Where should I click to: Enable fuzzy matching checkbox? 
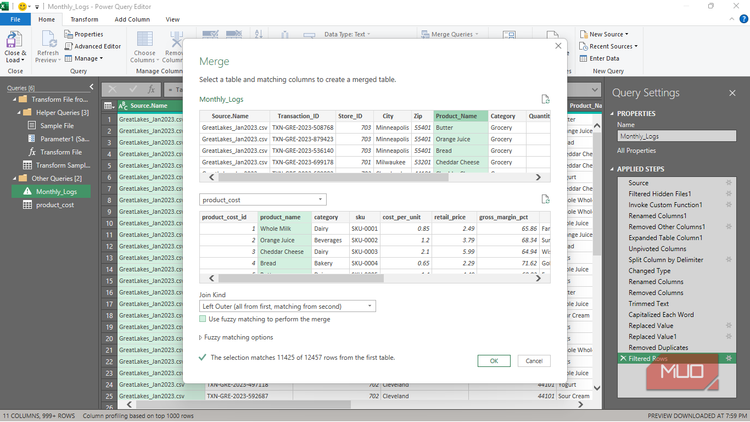(x=203, y=319)
